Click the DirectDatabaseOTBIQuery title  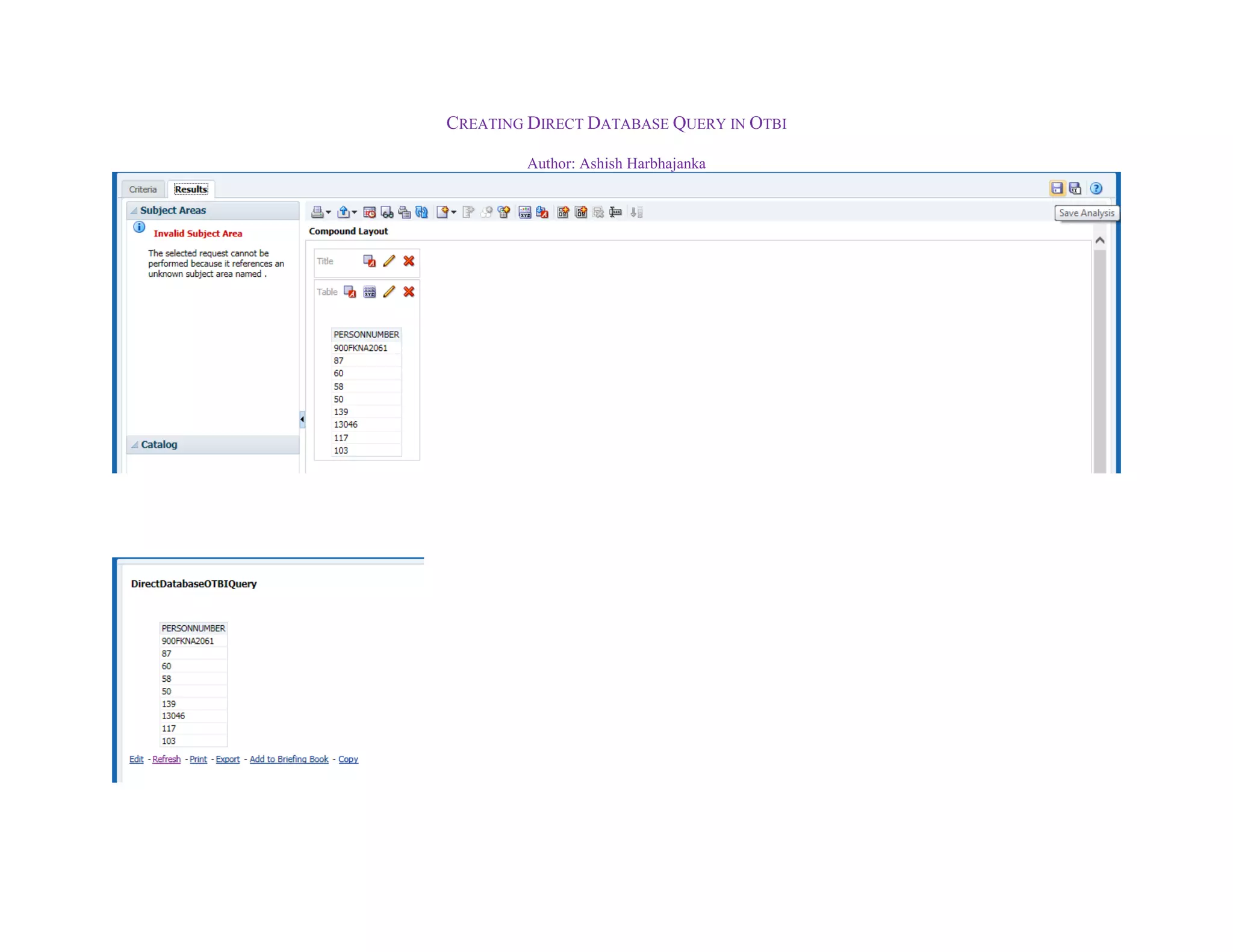(x=194, y=584)
